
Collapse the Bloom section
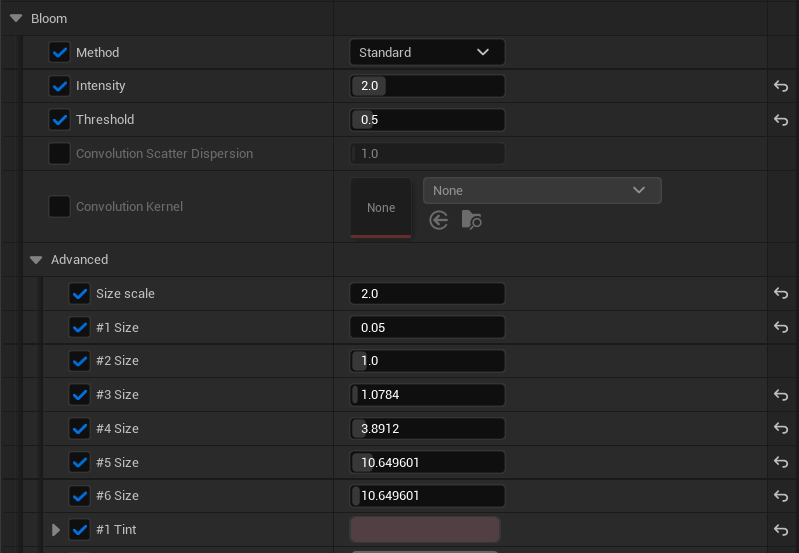click(16, 18)
